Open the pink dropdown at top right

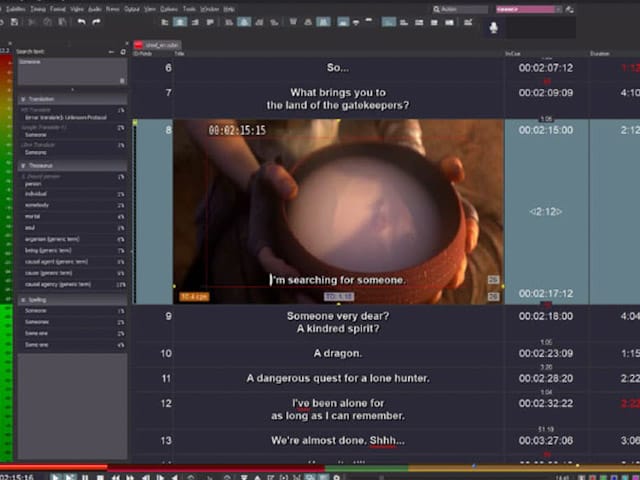pos(529,9)
